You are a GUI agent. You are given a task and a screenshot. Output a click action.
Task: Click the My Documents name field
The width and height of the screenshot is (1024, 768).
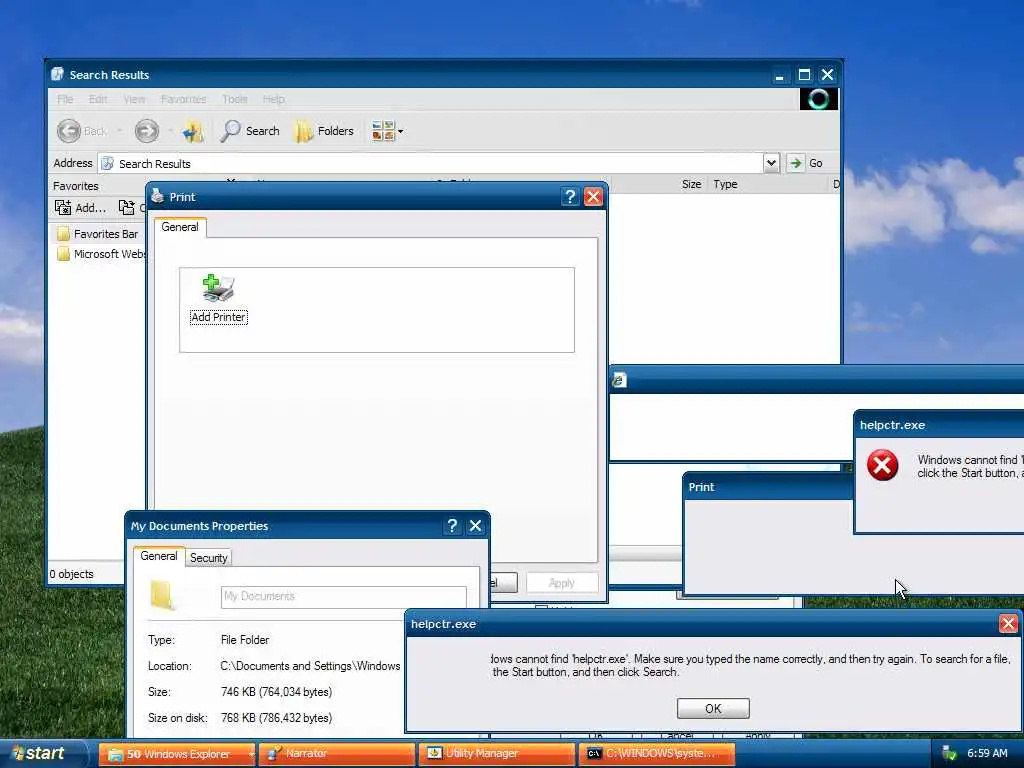[344, 596]
